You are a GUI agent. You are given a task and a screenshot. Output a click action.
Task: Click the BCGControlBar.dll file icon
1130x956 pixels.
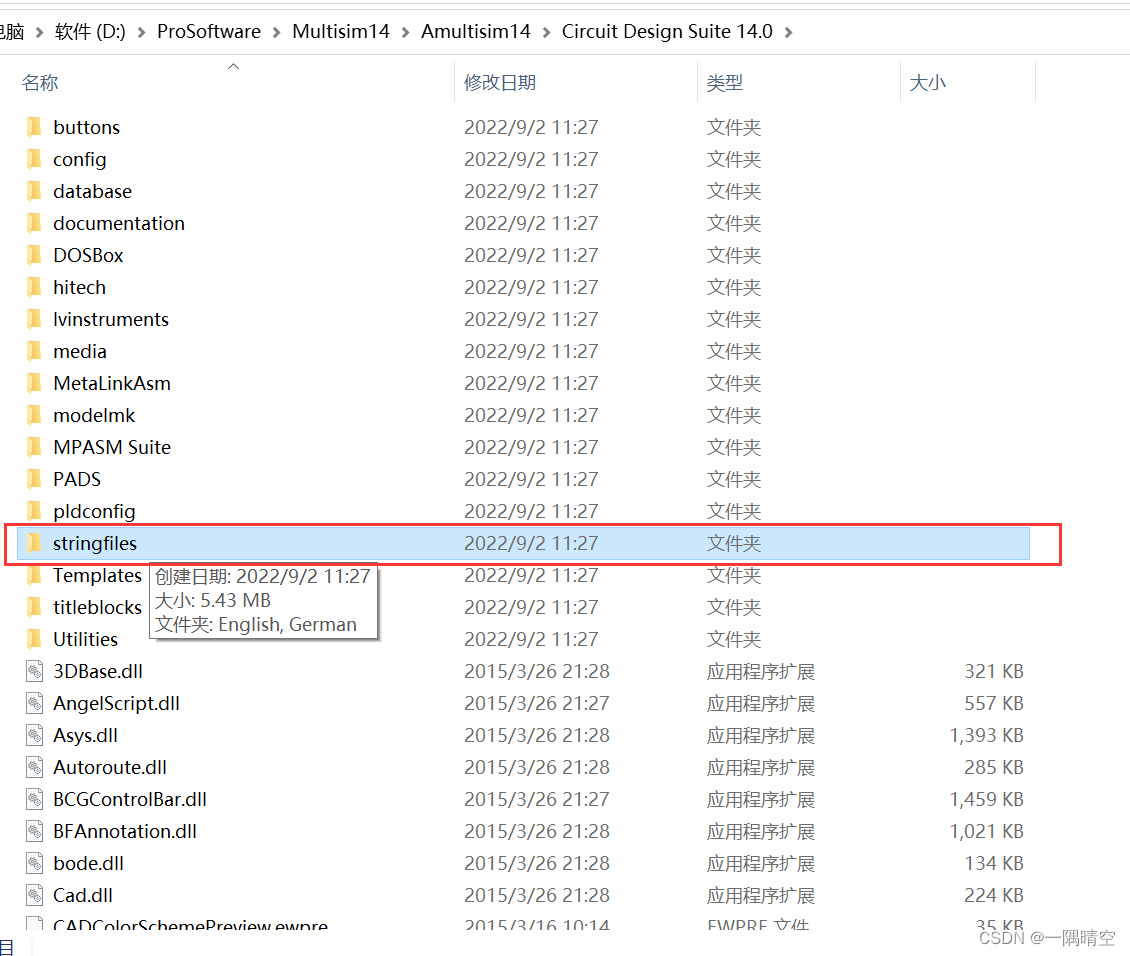pyautogui.click(x=34, y=800)
